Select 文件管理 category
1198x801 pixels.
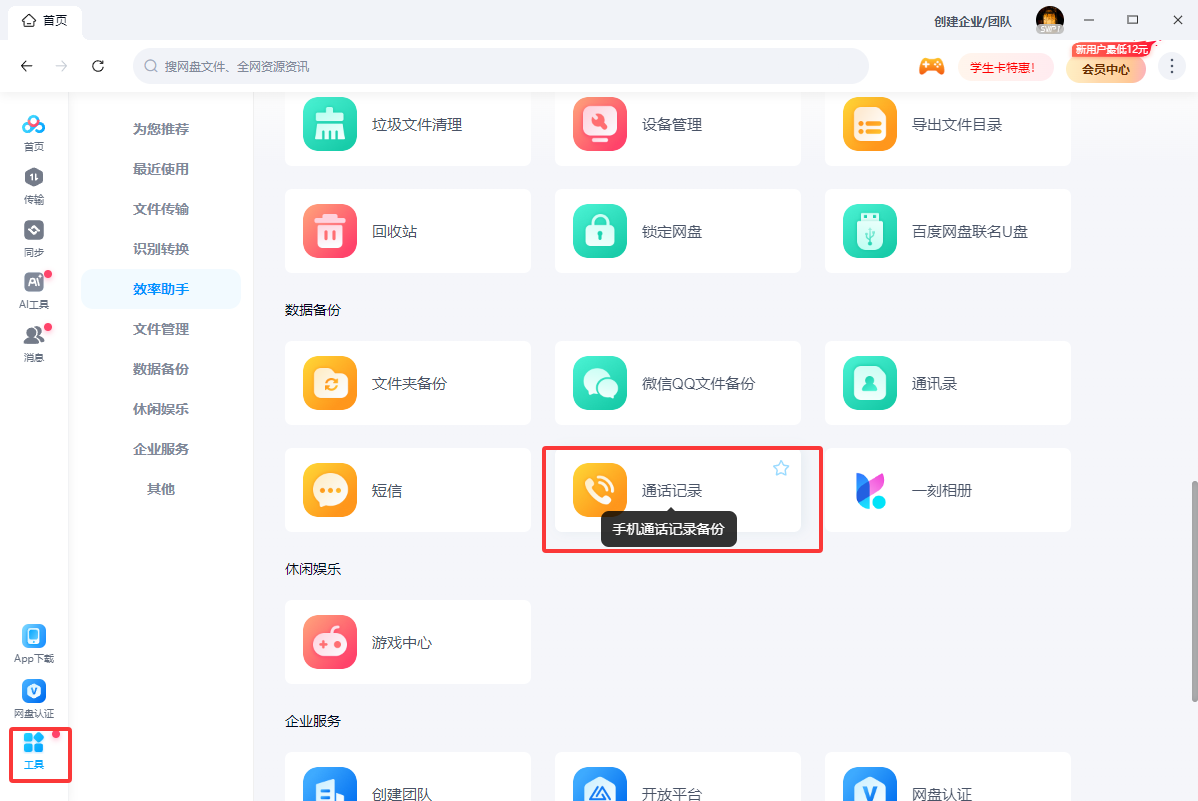point(160,329)
